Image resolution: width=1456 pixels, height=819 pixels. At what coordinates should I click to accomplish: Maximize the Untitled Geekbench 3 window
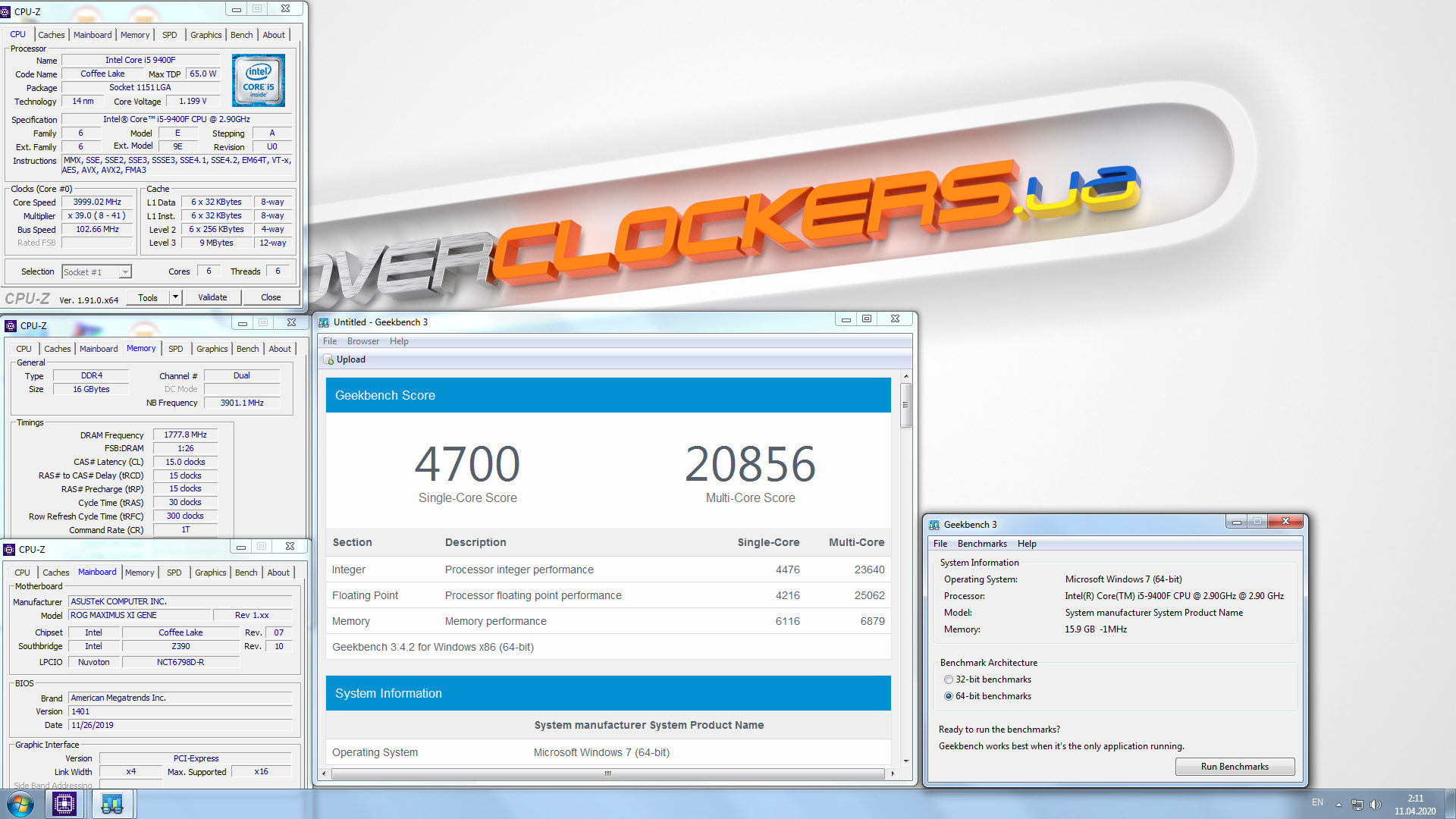[867, 319]
